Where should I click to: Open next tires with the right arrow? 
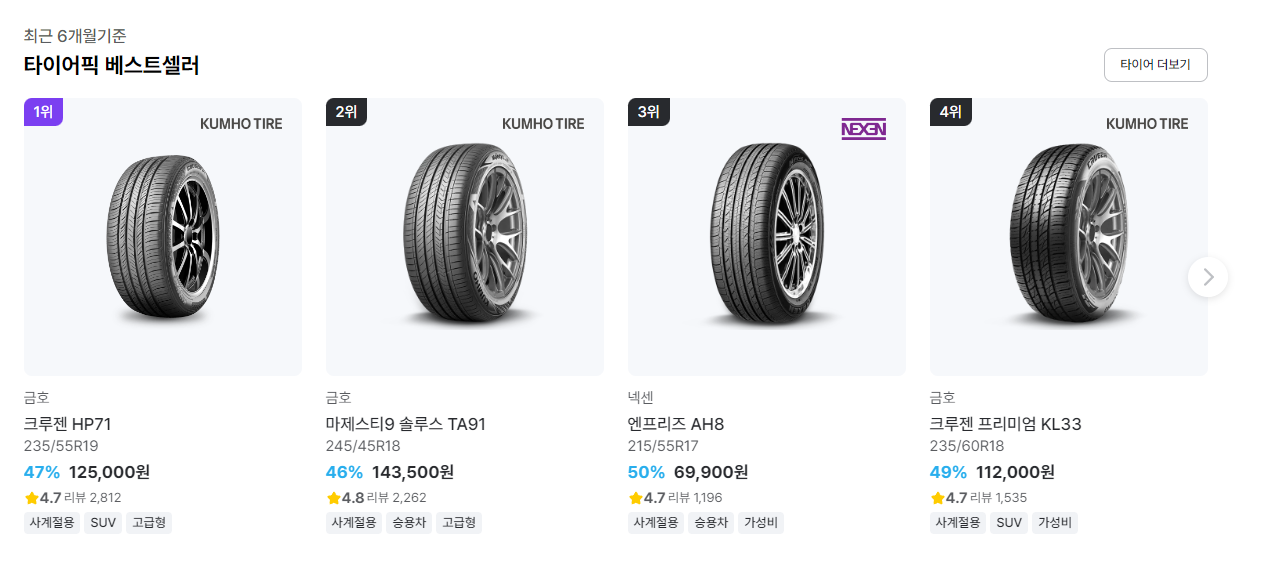[1207, 276]
